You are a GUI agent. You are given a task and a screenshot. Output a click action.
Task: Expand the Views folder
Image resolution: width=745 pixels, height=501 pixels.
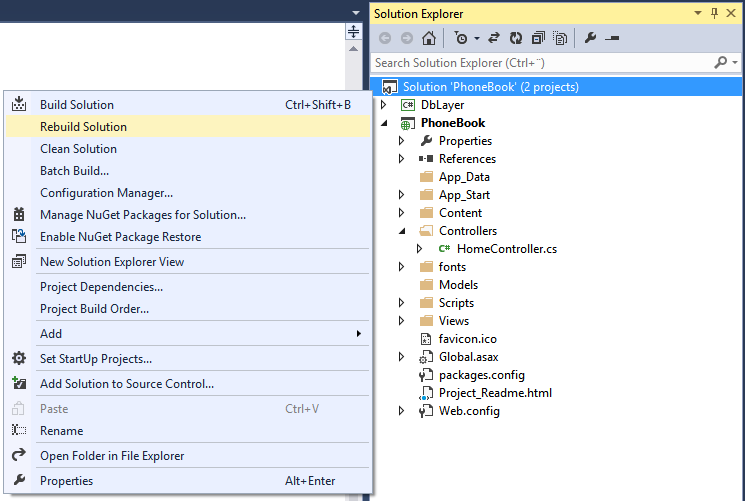[x=402, y=321]
